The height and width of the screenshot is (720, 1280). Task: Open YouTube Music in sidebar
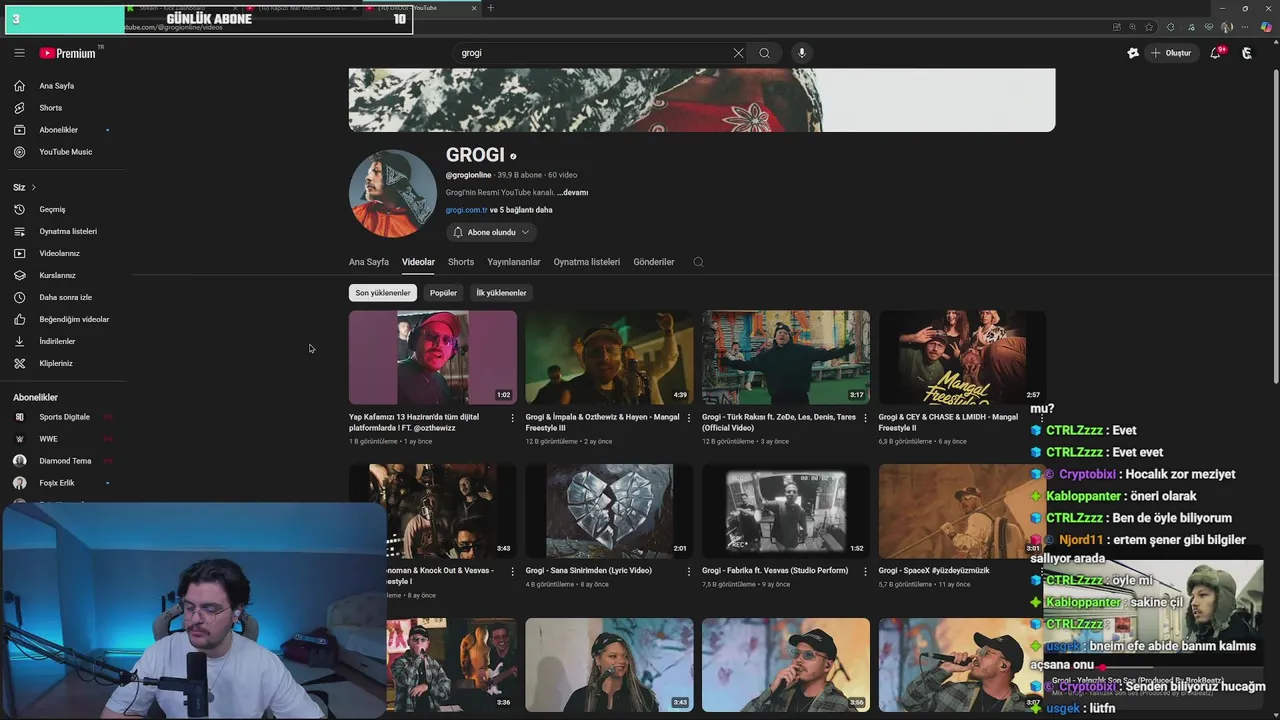tap(65, 152)
